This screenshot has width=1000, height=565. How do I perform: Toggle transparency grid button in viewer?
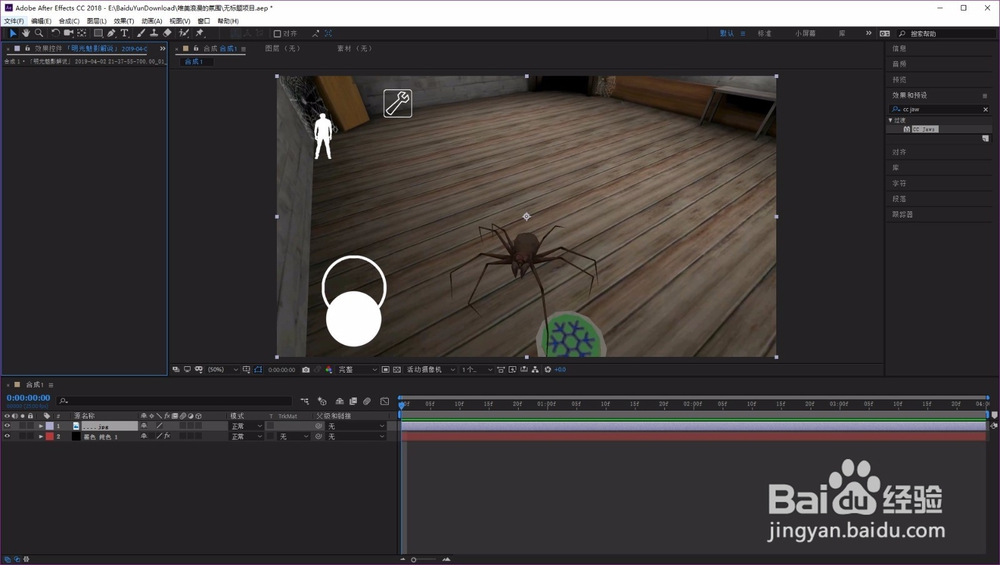tap(397, 369)
